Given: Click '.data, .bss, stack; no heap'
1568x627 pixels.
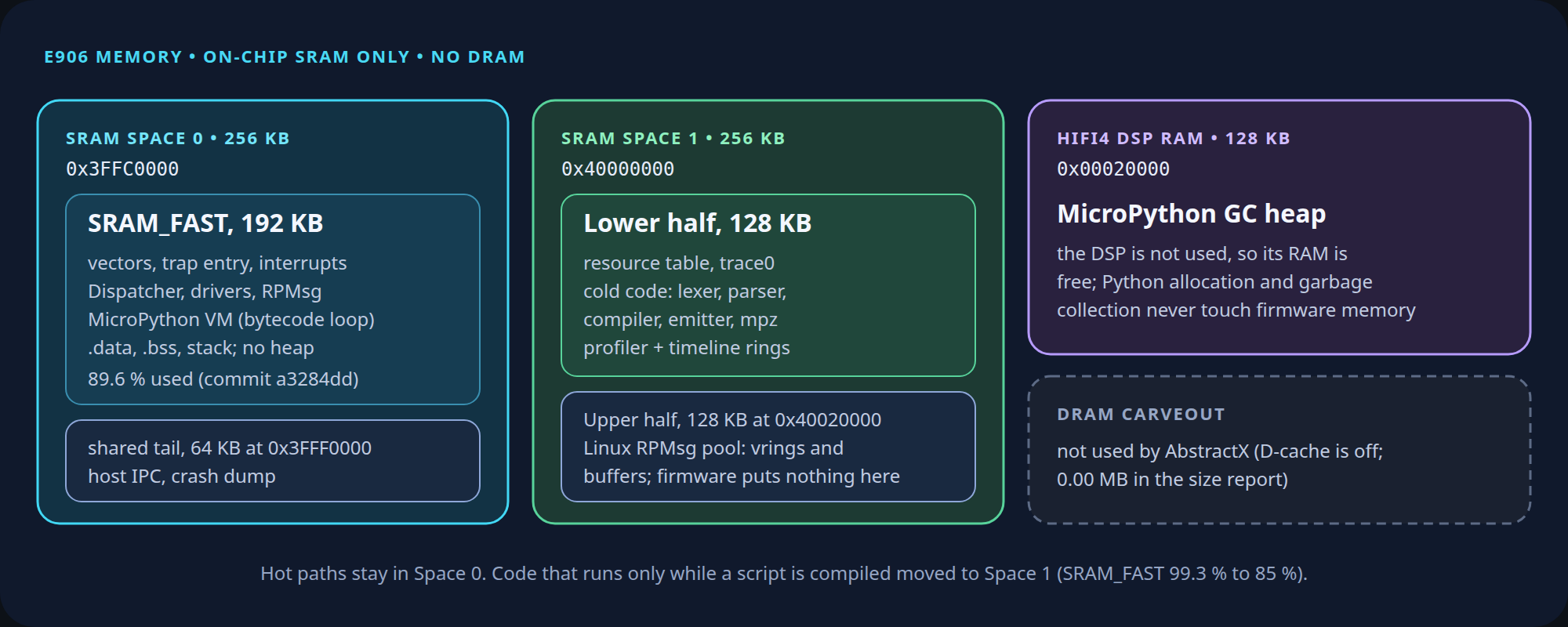Looking at the screenshot, I should click(x=201, y=348).
